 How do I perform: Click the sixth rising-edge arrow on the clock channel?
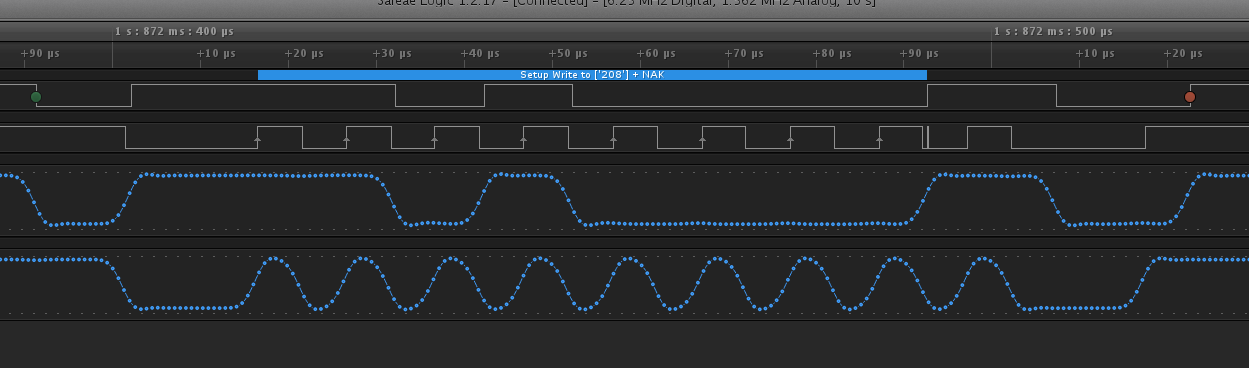pos(702,141)
